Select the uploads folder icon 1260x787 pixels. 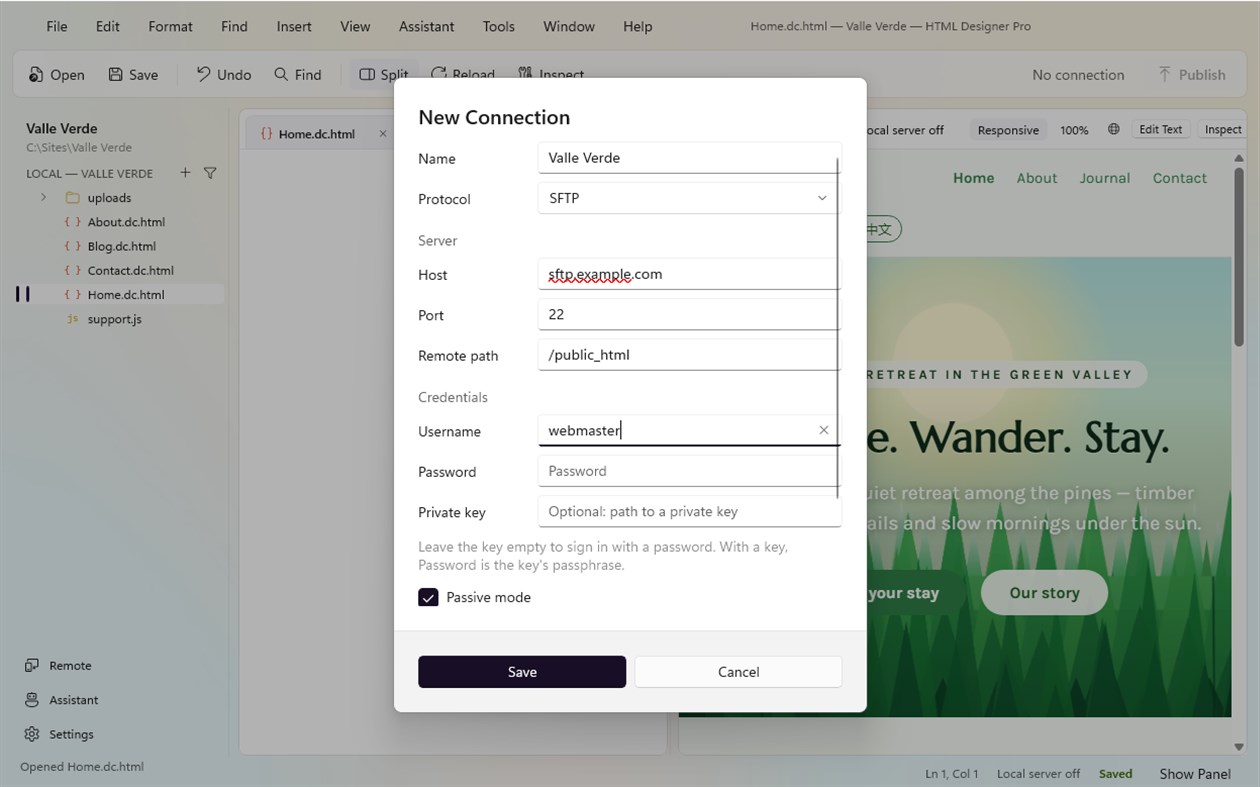point(72,198)
